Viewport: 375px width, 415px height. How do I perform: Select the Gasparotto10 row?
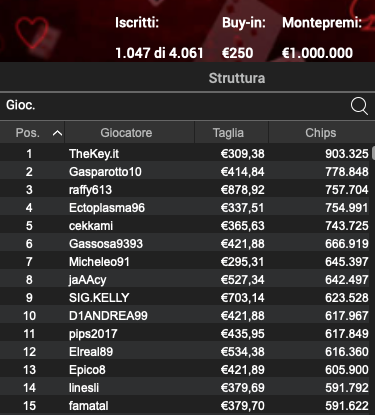(x=186, y=172)
